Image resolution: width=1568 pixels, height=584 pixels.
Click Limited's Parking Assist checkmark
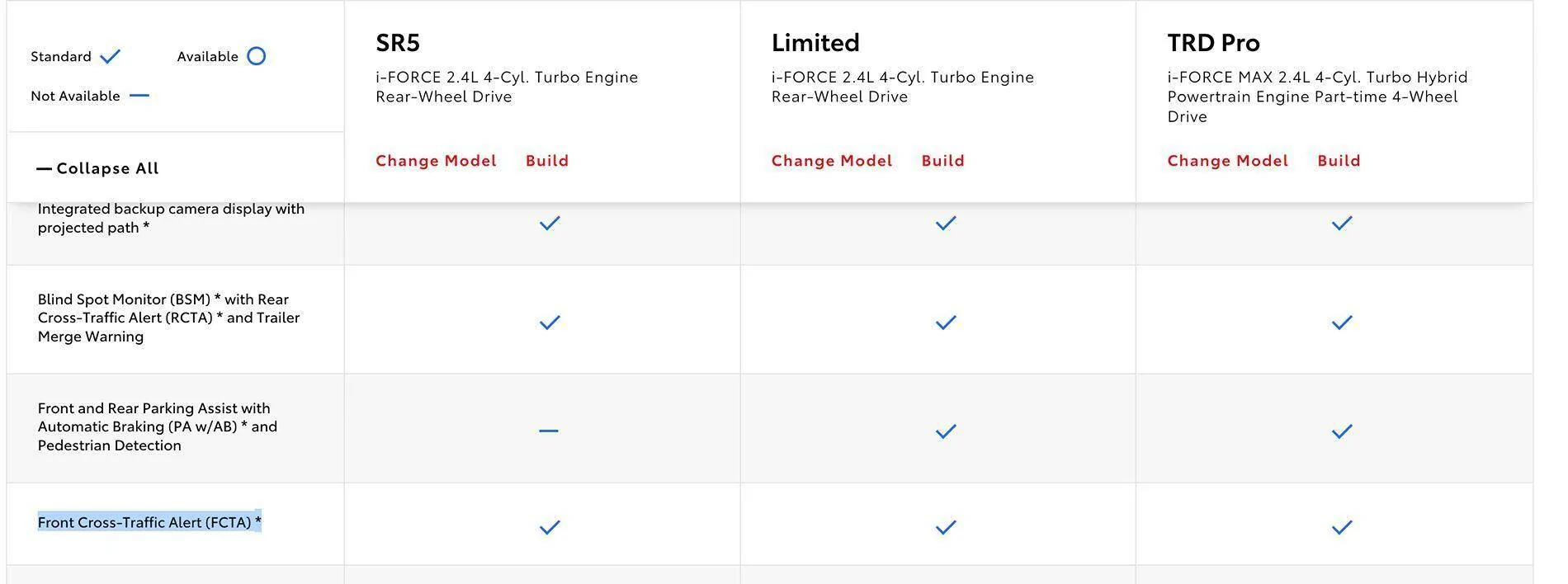click(x=945, y=430)
